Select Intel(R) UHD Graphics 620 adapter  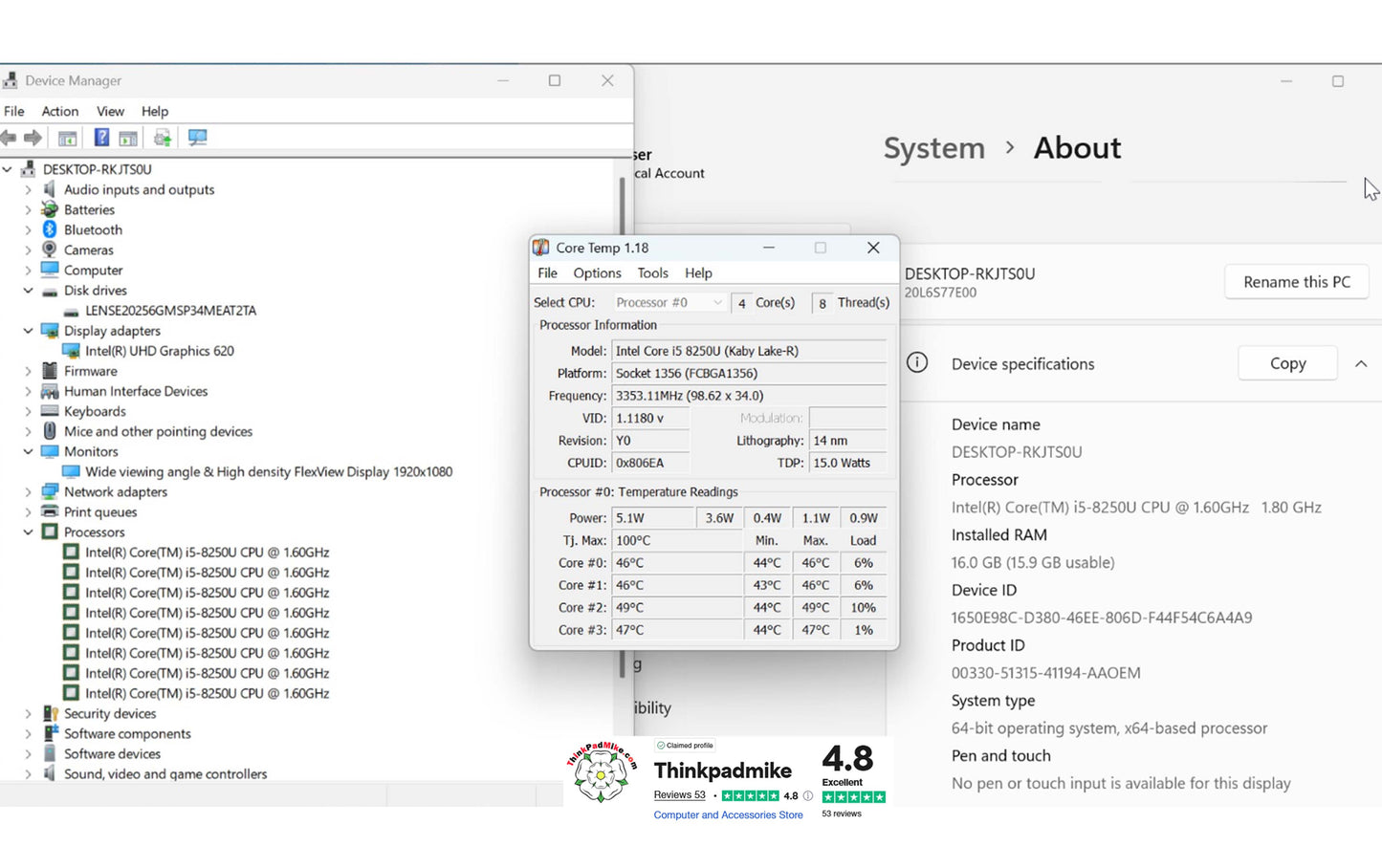coord(159,351)
